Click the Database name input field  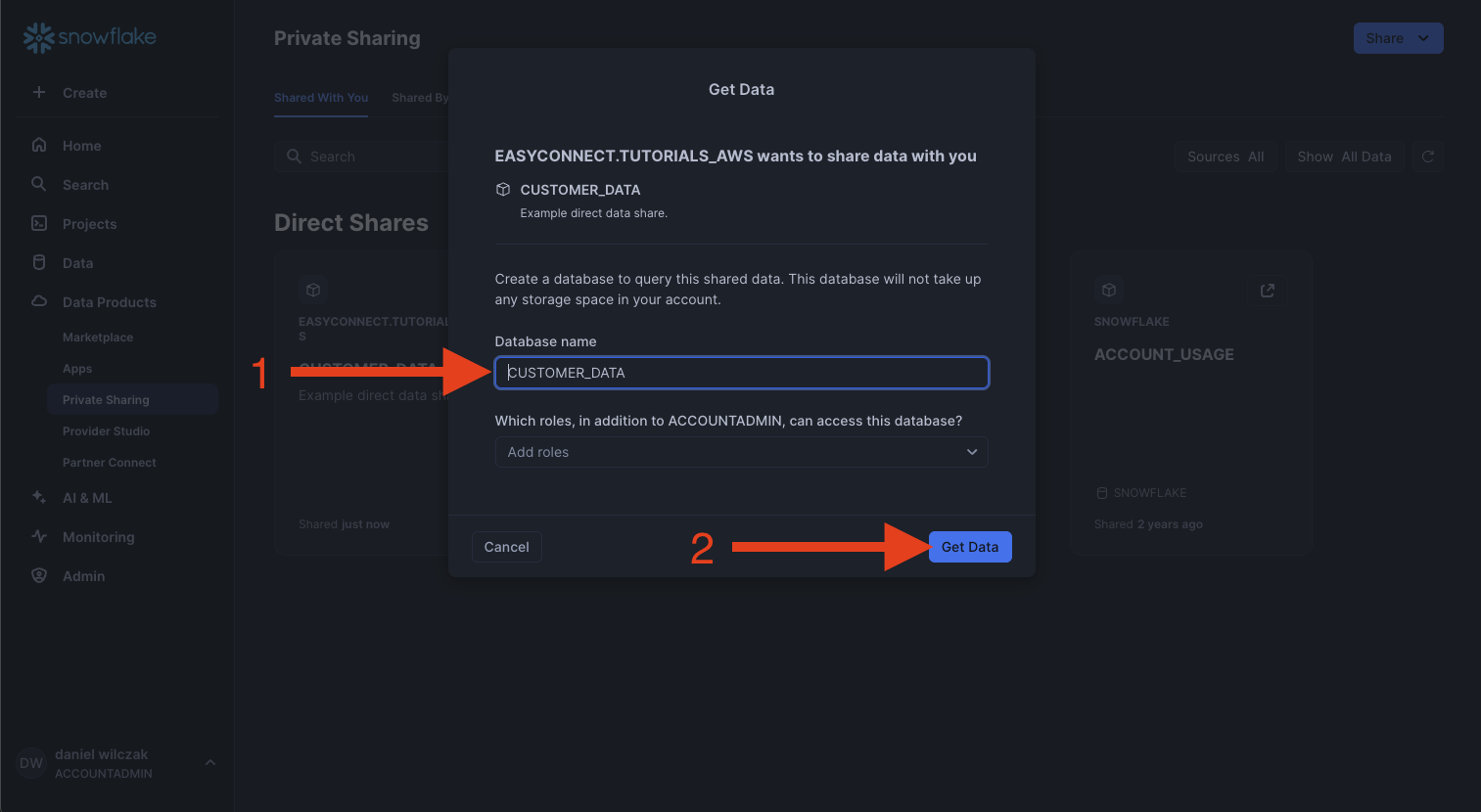pyautogui.click(x=741, y=373)
